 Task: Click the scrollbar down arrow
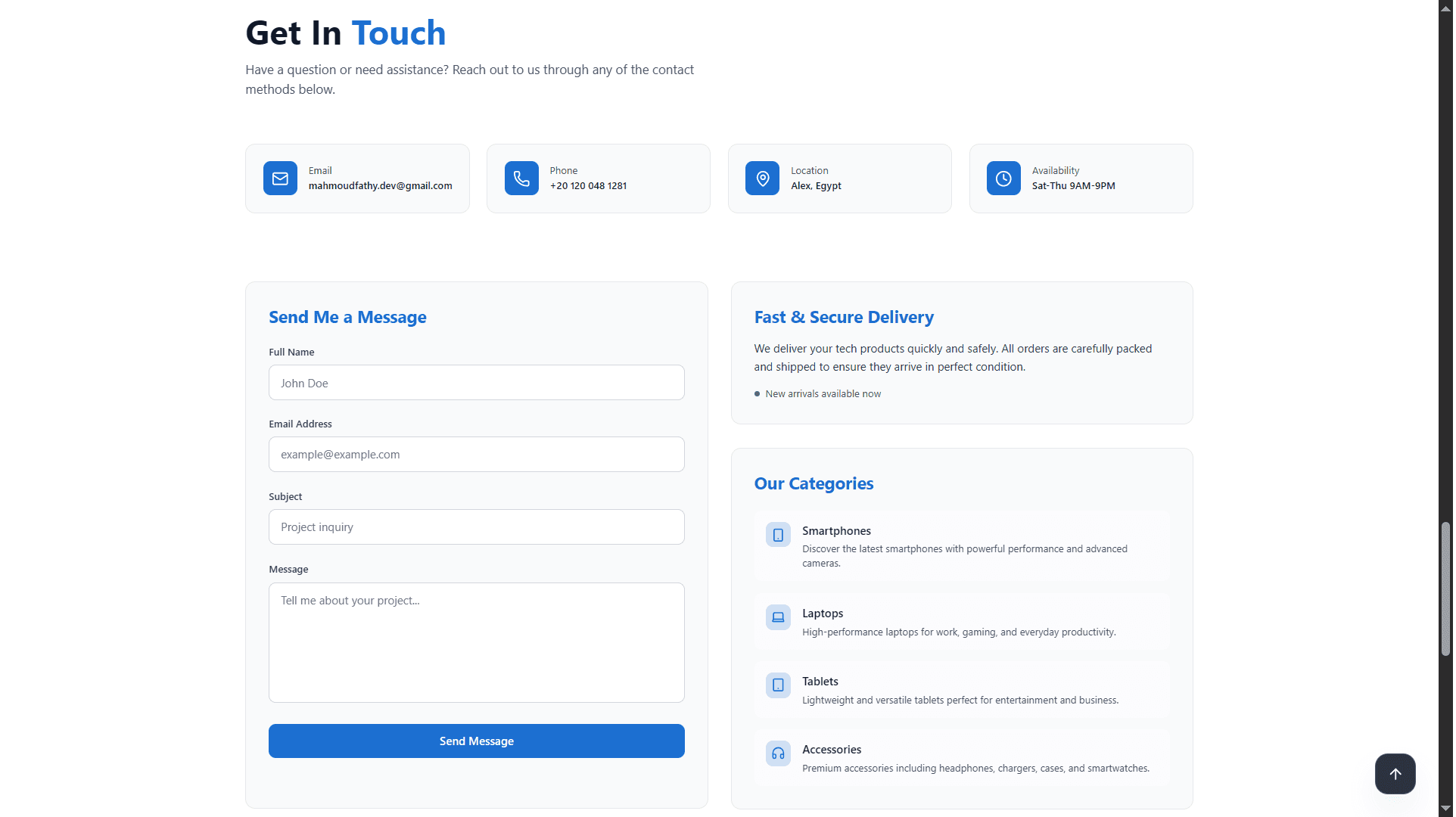click(1445, 809)
